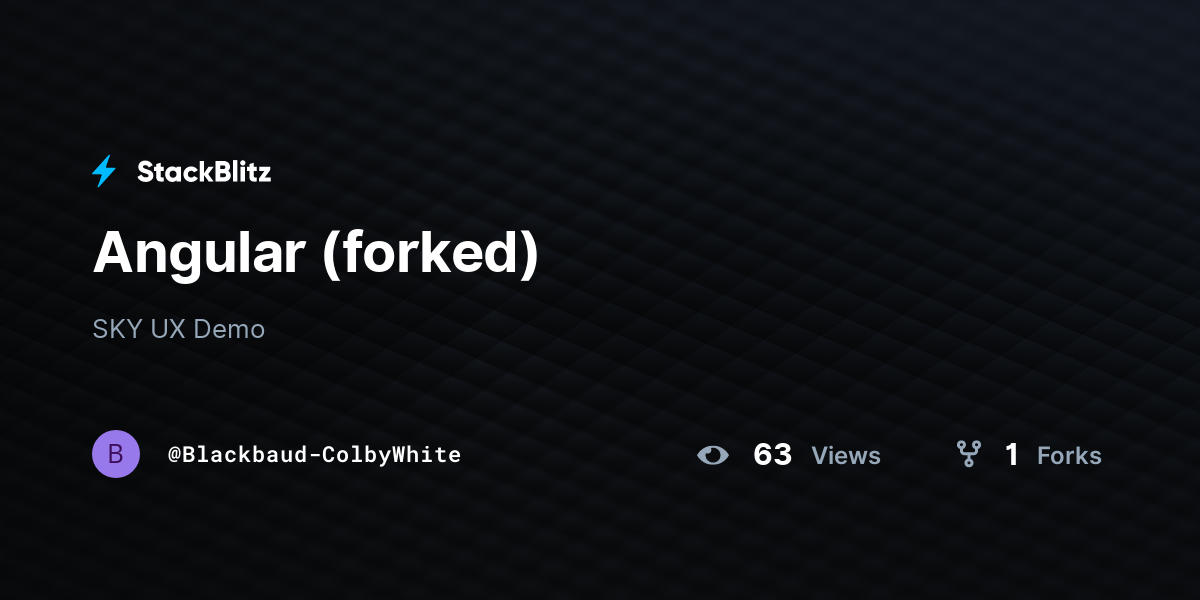Viewport: 1200px width, 600px height.
Task: Click the word SKY in the description
Action: coord(118,329)
